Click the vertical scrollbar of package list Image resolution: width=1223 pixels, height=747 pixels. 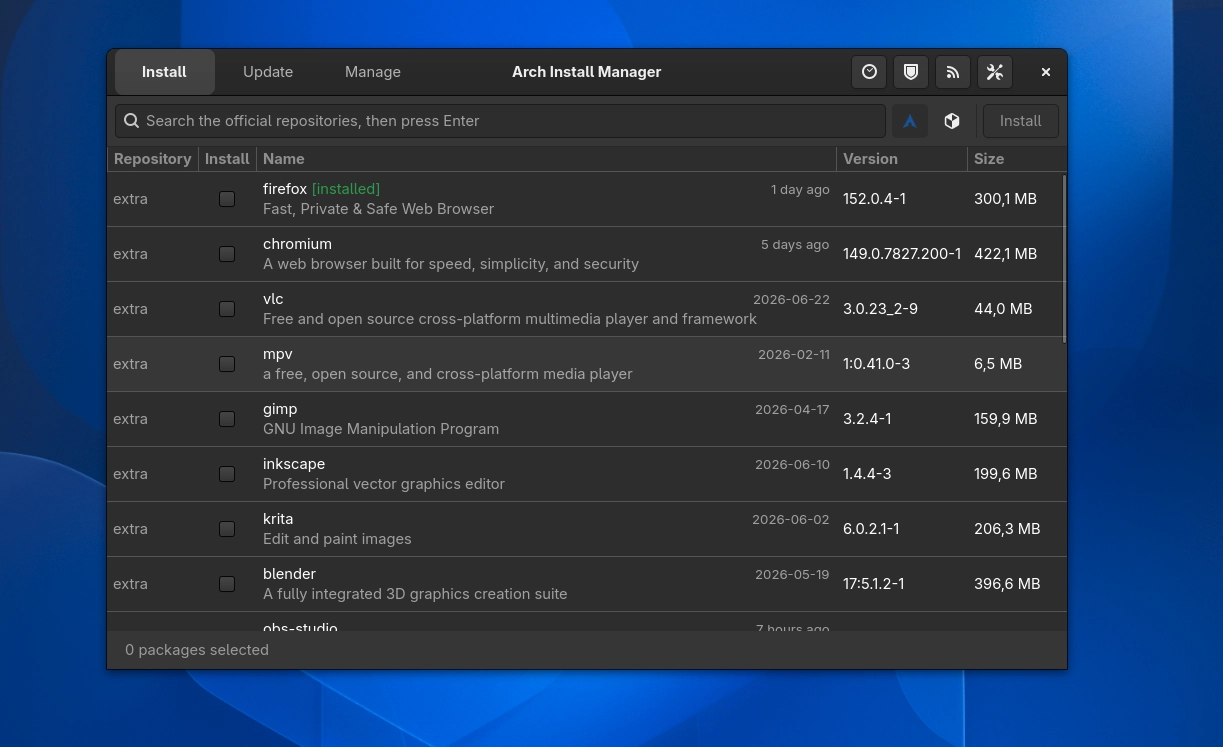pyautogui.click(x=1064, y=259)
